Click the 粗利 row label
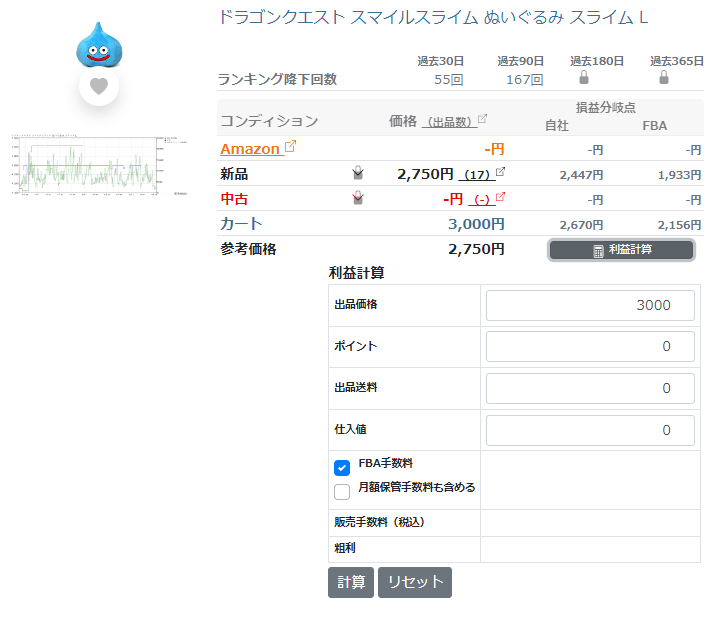The height and width of the screenshot is (619, 721). [345, 548]
